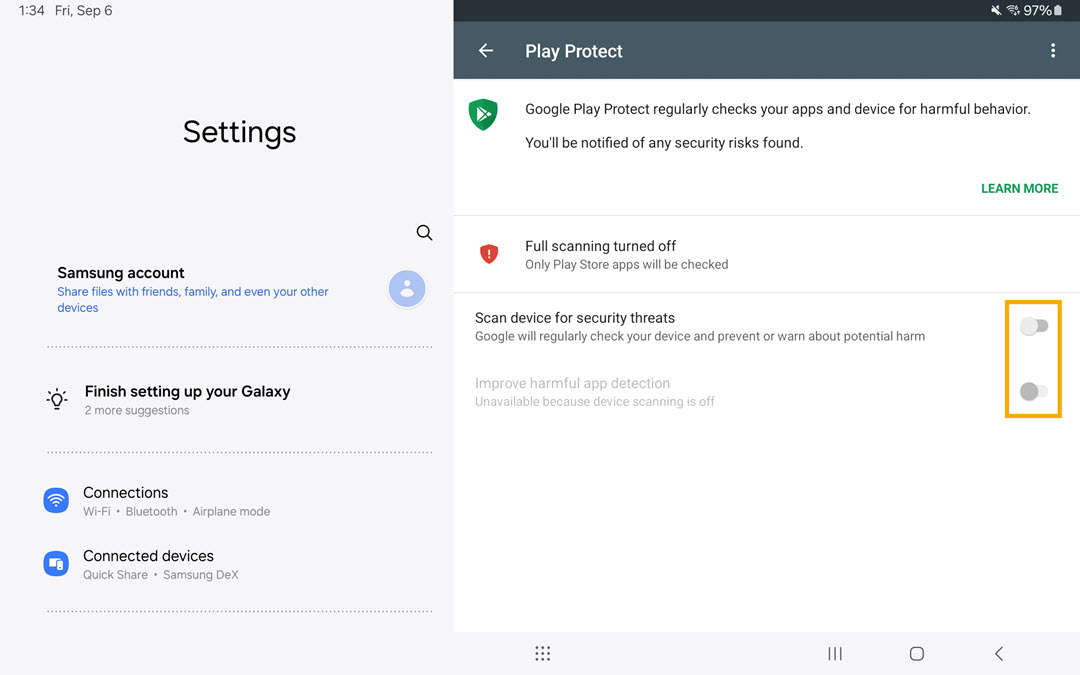Viewport: 1080px width, 675px height.
Task: Open the Connections settings item
Action: click(x=176, y=501)
